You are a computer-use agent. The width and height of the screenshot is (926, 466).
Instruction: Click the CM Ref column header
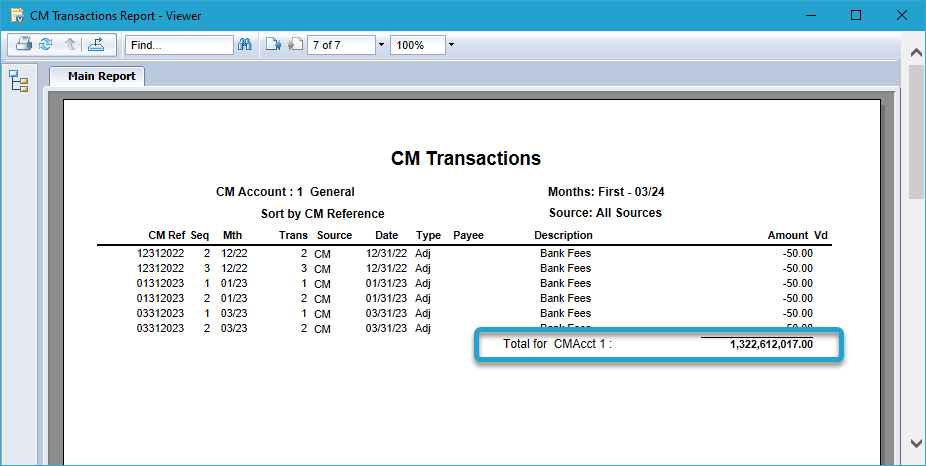[167, 235]
